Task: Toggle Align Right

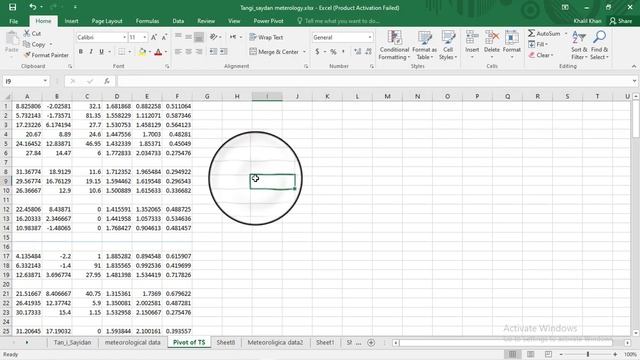Action: (199, 52)
